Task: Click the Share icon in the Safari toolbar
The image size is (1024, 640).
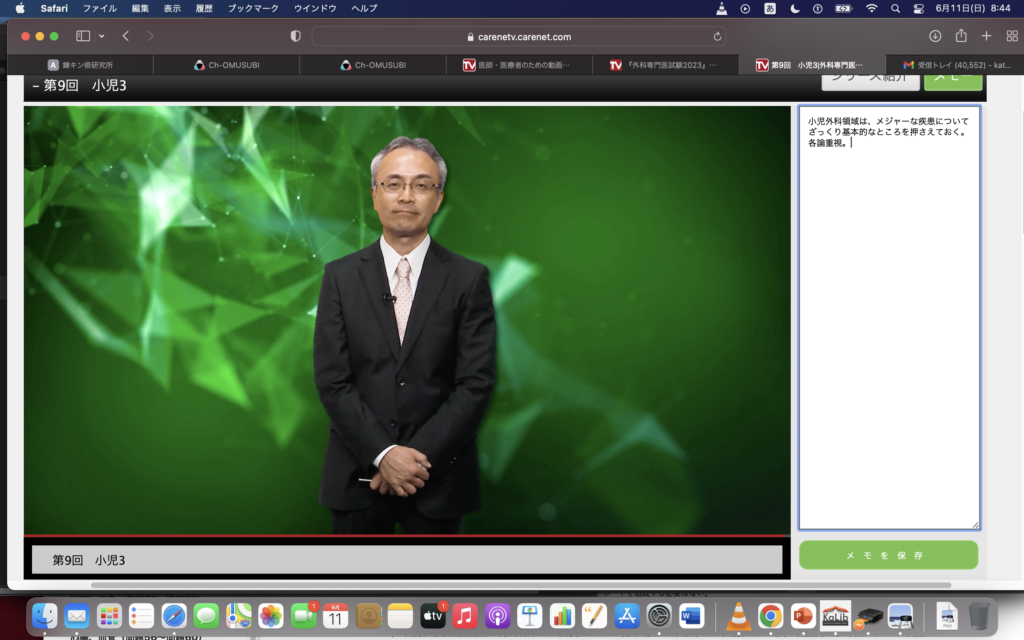Action: point(961,36)
